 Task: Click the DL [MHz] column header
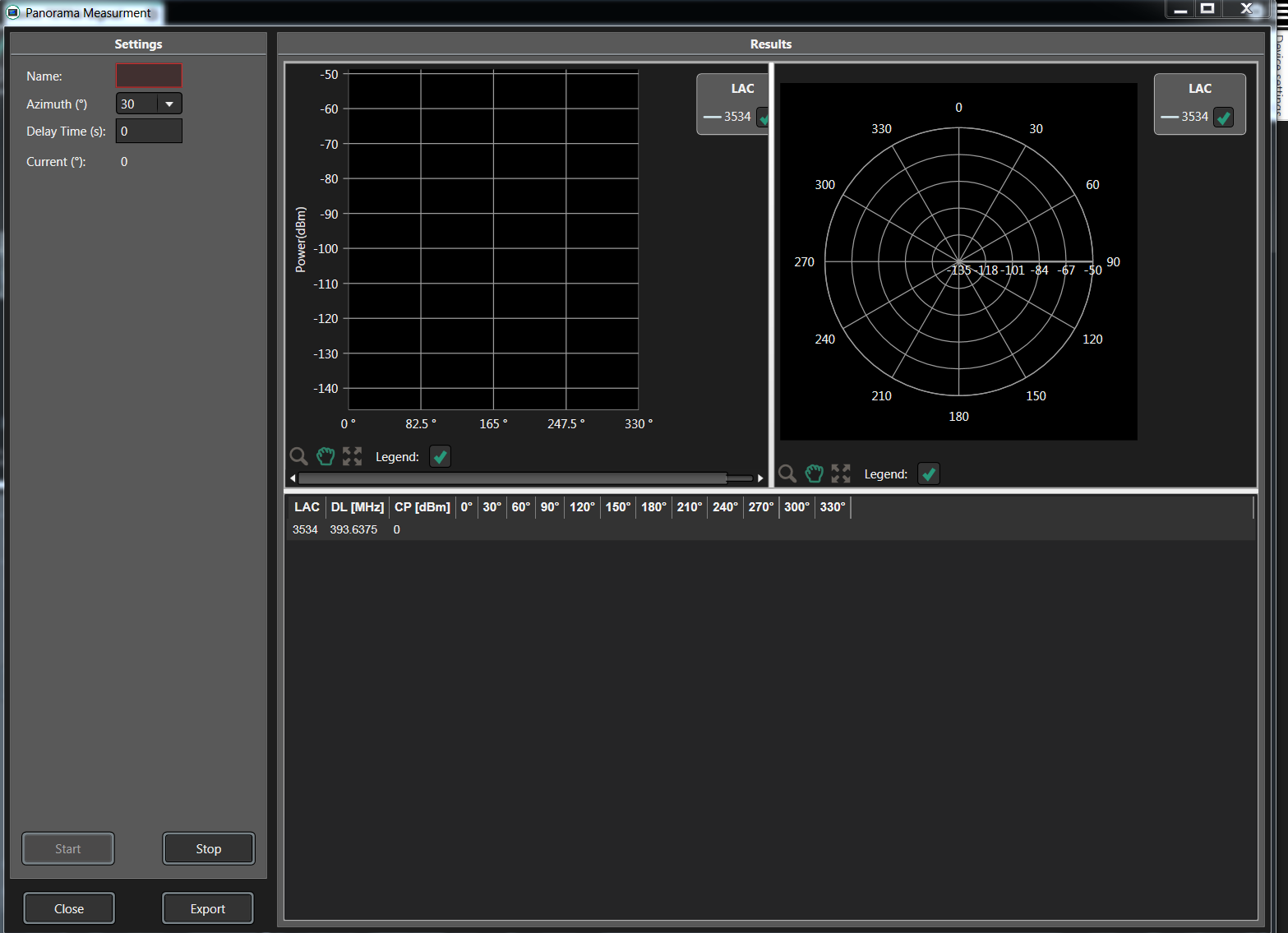[357, 507]
